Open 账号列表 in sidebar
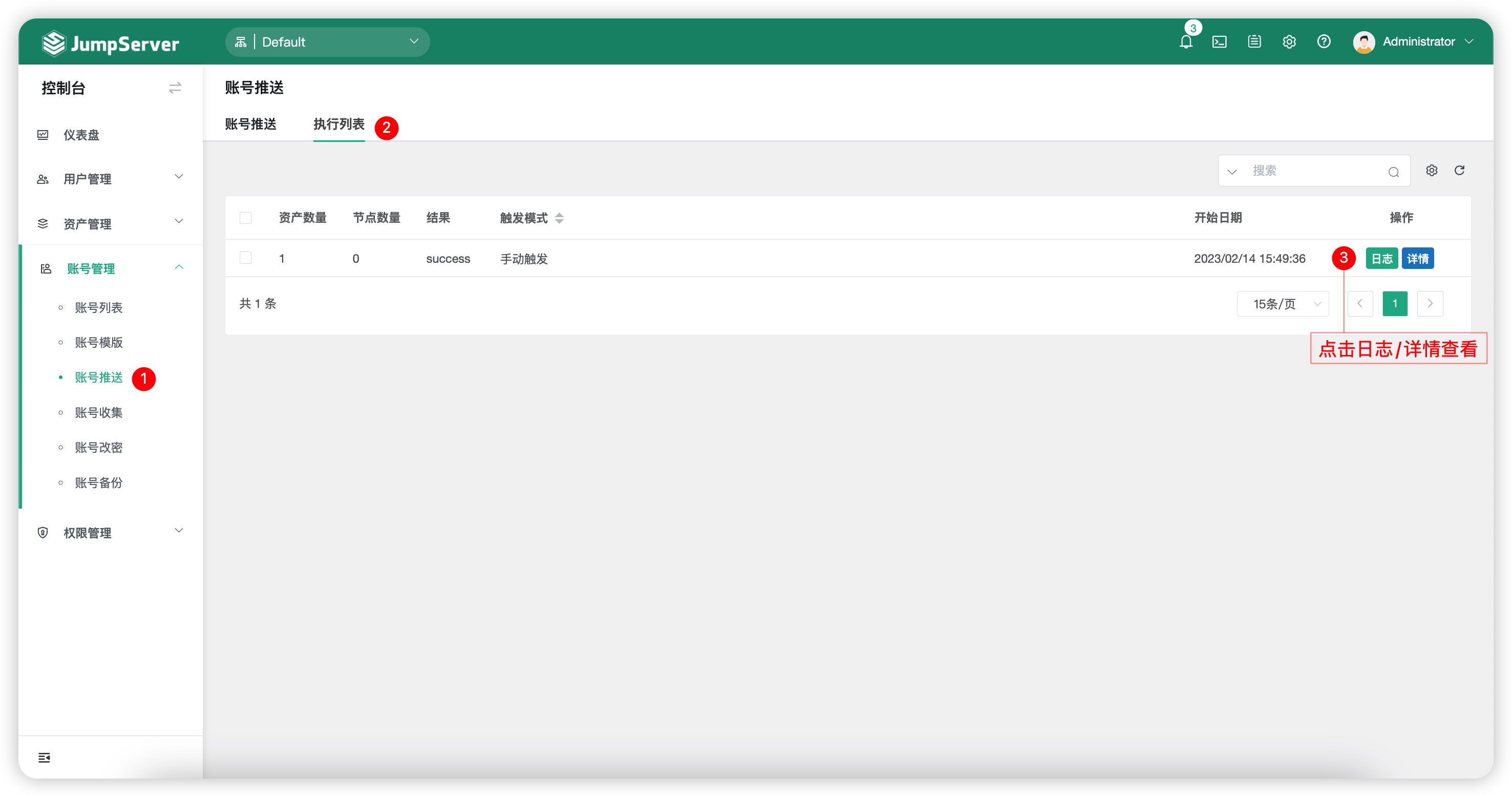1512x797 pixels. tap(99, 307)
